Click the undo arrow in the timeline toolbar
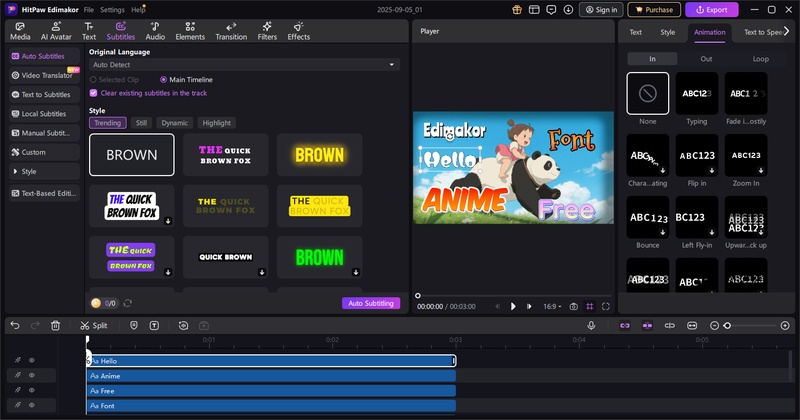Screen dimensions: 800x420 [15, 326]
